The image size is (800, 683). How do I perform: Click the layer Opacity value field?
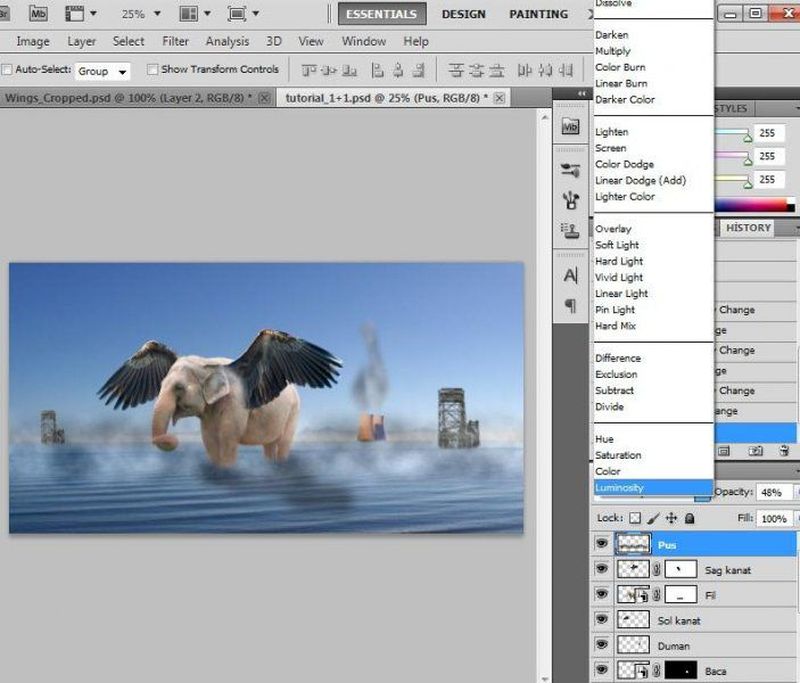(771, 494)
